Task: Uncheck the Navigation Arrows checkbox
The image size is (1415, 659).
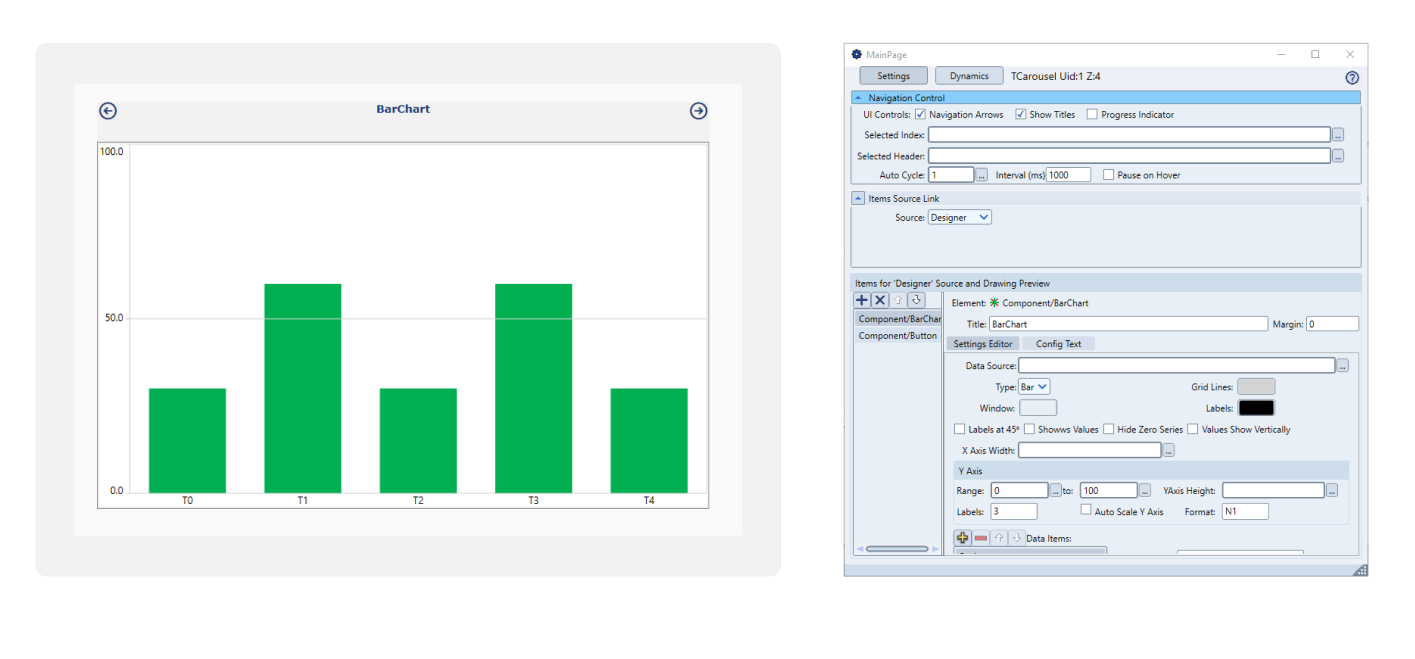Action: (x=920, y=115)
